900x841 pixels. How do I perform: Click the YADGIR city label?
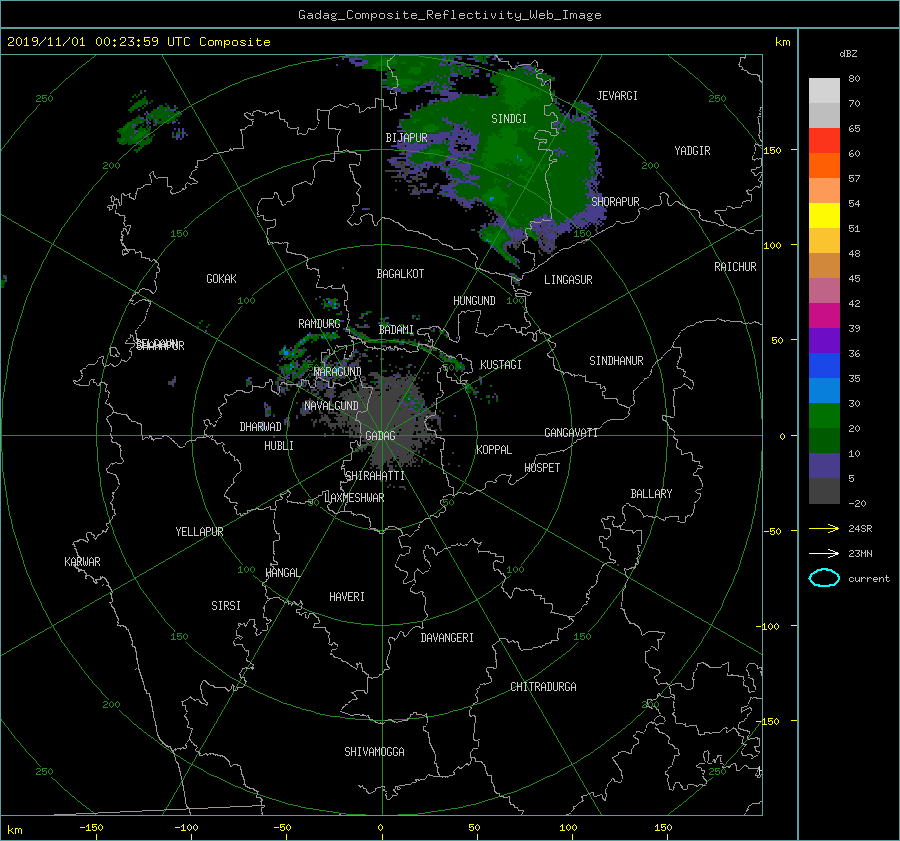[x=692, y=151]
